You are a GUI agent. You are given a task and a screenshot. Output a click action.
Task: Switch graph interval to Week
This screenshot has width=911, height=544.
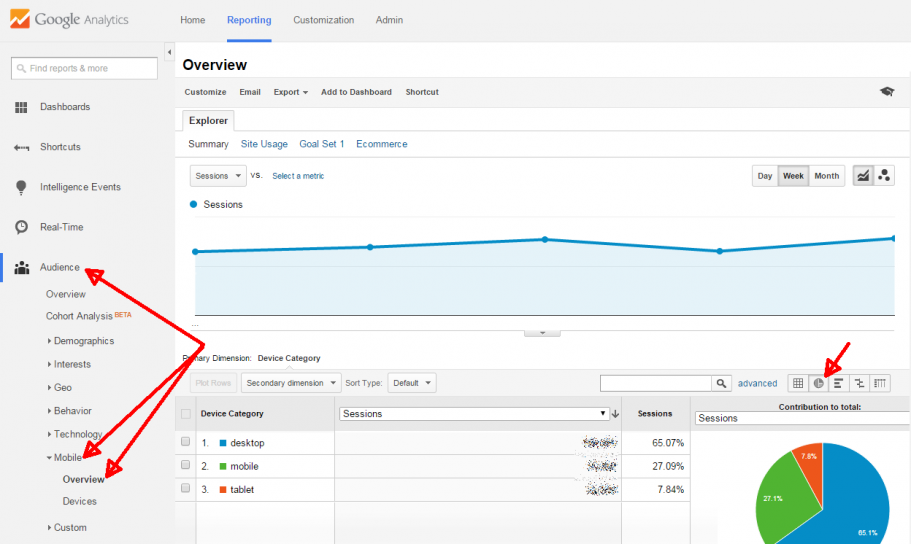coord(793,176)
